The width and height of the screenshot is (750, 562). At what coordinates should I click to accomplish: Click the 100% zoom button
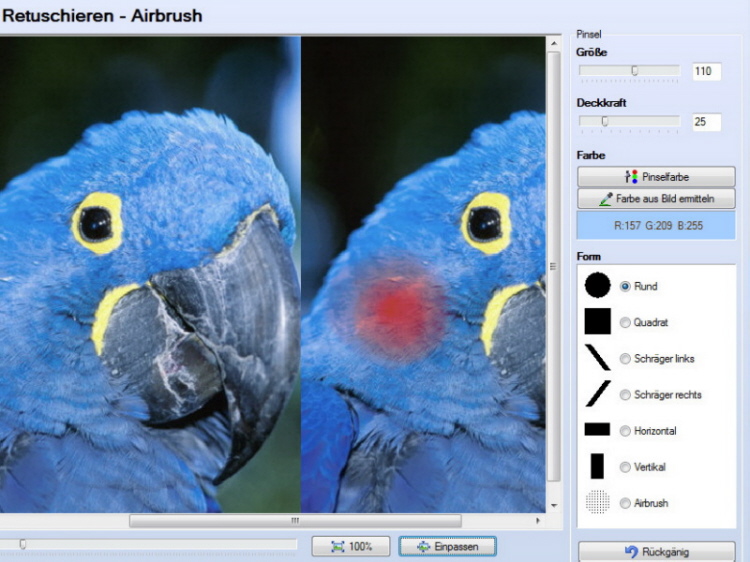pyautogui.click(x=350, y=547)
